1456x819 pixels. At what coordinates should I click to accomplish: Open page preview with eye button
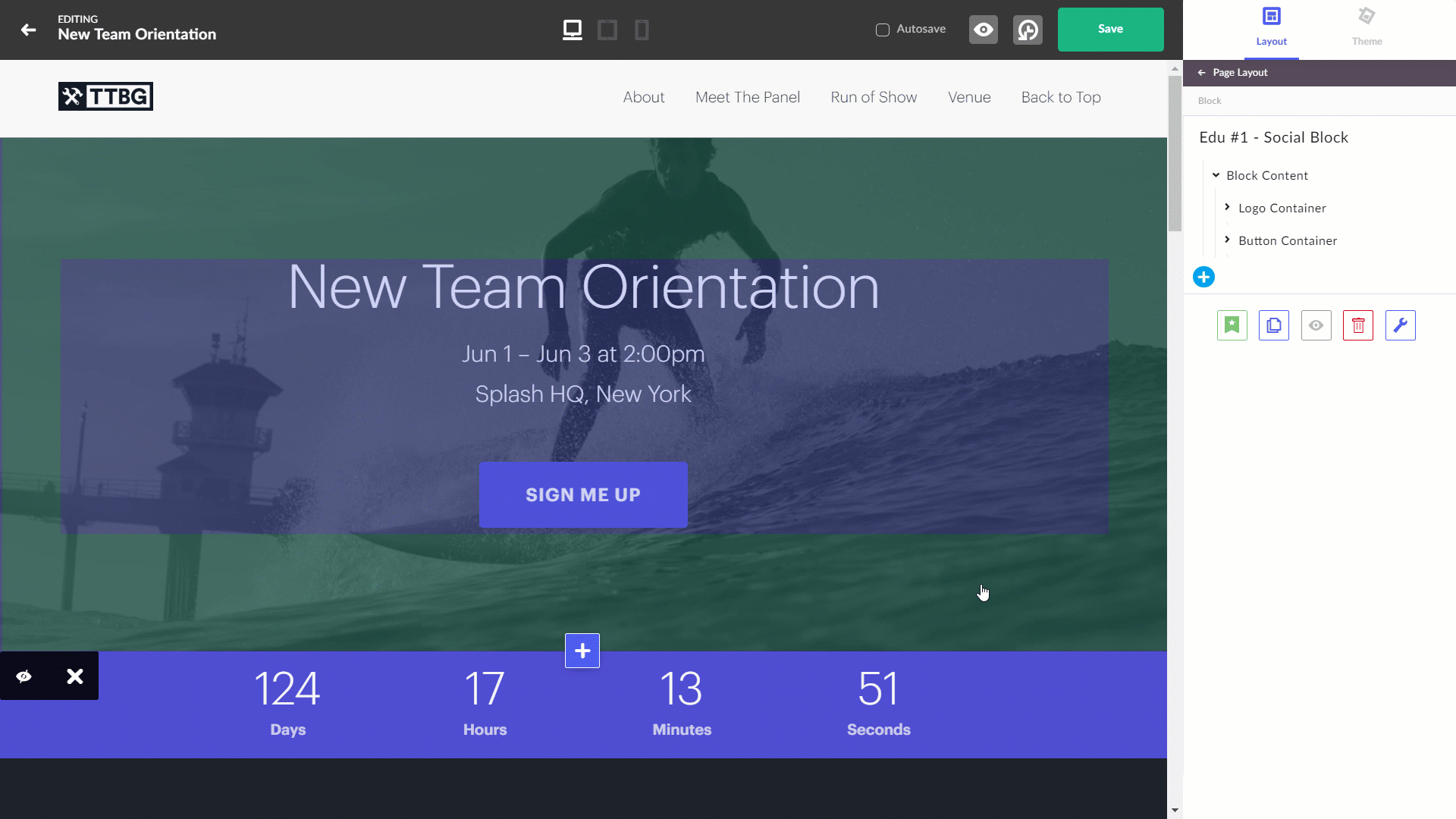984,30
